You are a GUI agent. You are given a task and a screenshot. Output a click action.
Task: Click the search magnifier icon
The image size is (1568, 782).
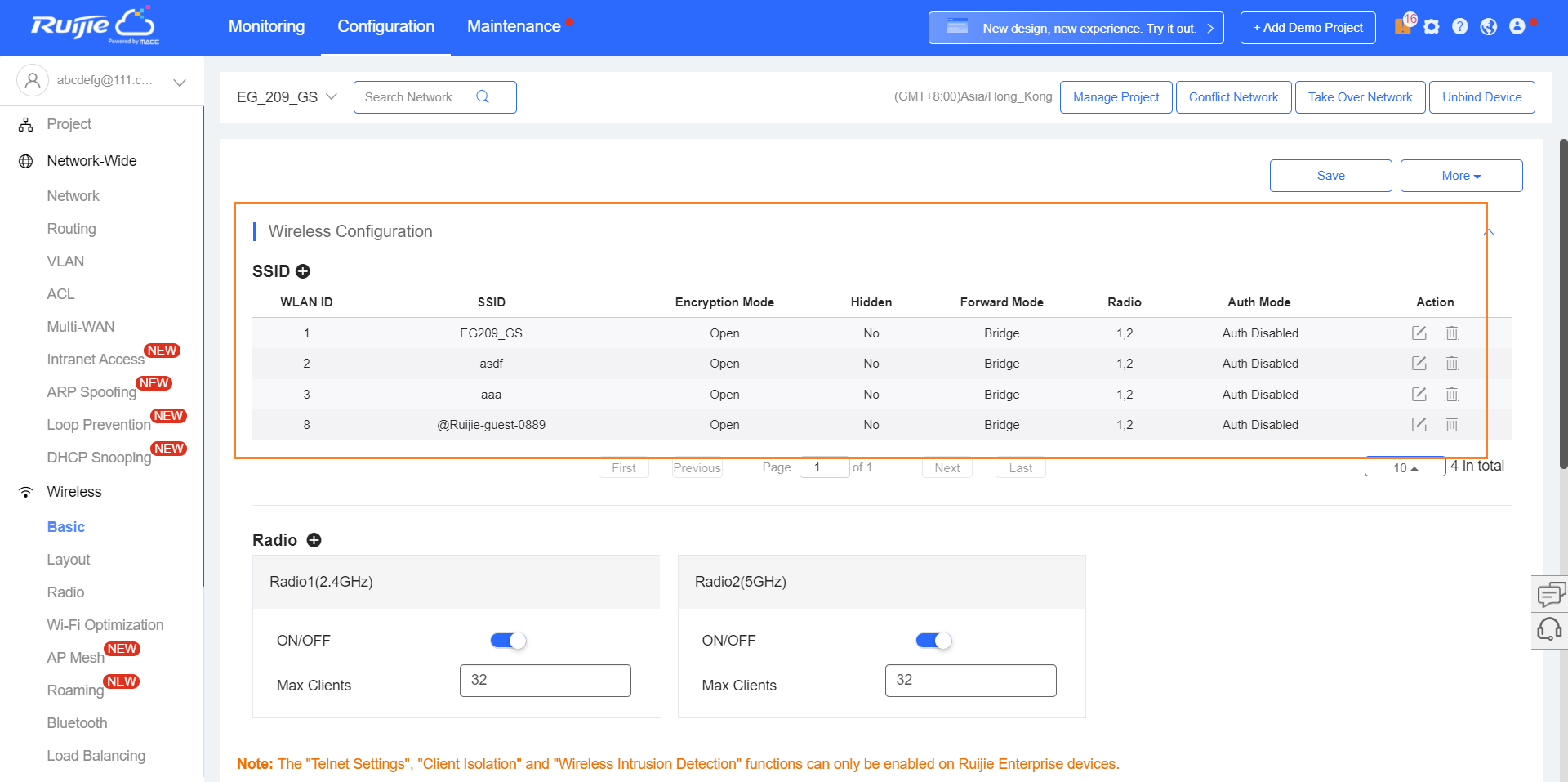[x=483, y=96]
